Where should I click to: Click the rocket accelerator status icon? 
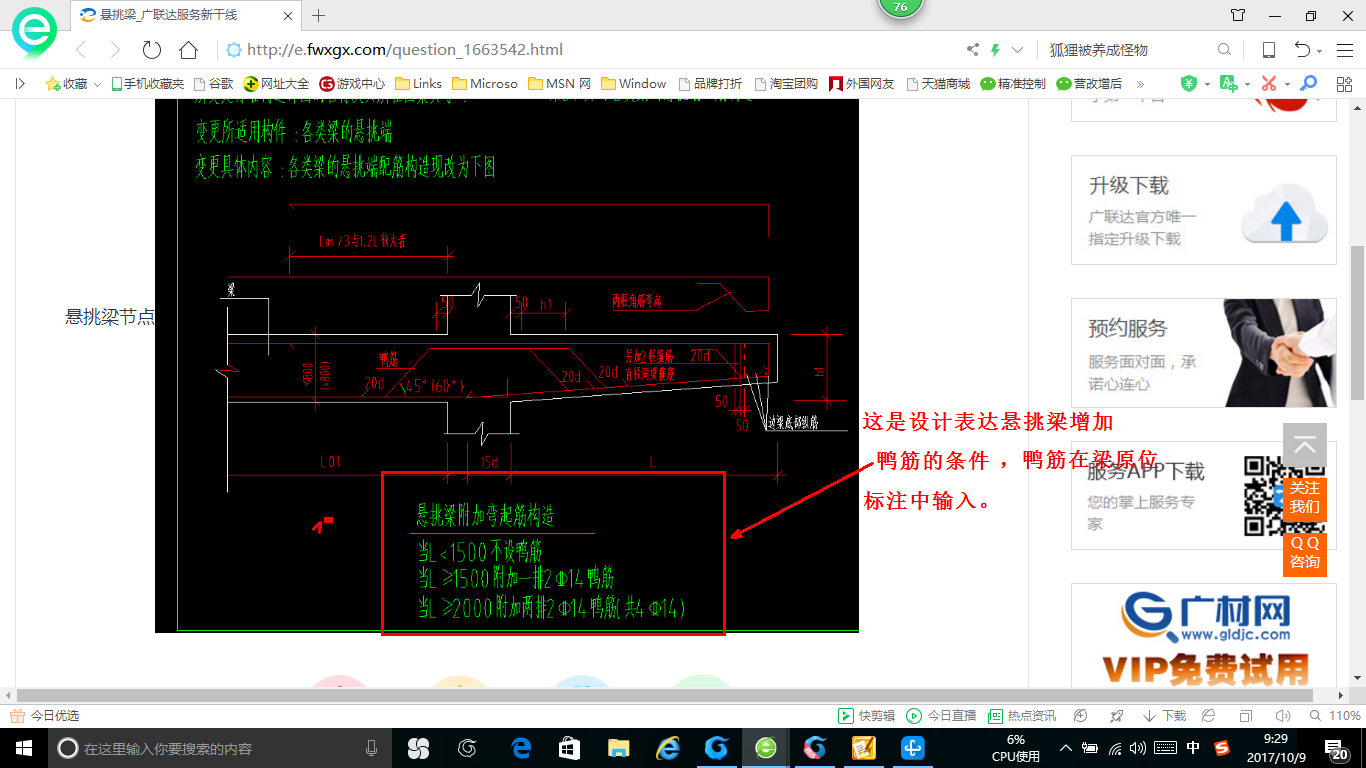[1117, 716]
